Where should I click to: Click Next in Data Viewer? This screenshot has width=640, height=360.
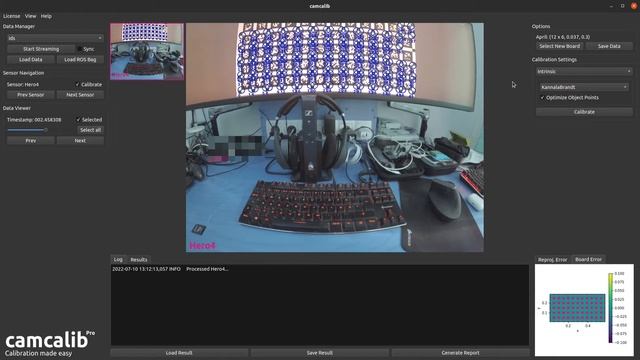click(80, 140)
